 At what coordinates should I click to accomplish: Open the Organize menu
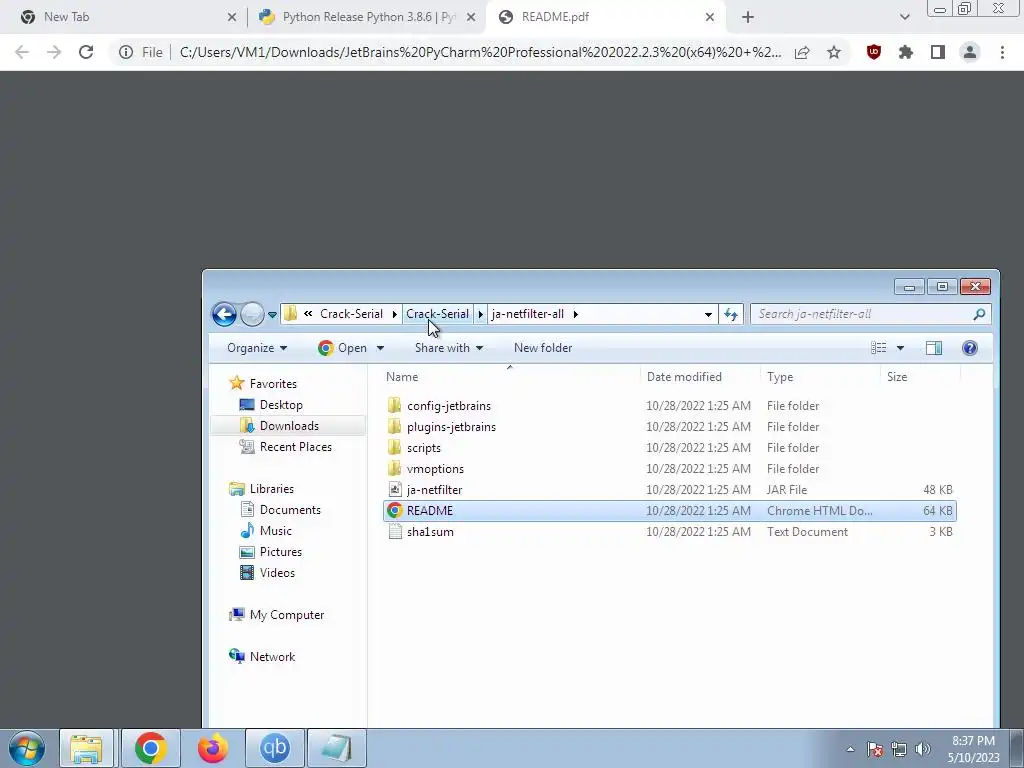tap(257, 348)
